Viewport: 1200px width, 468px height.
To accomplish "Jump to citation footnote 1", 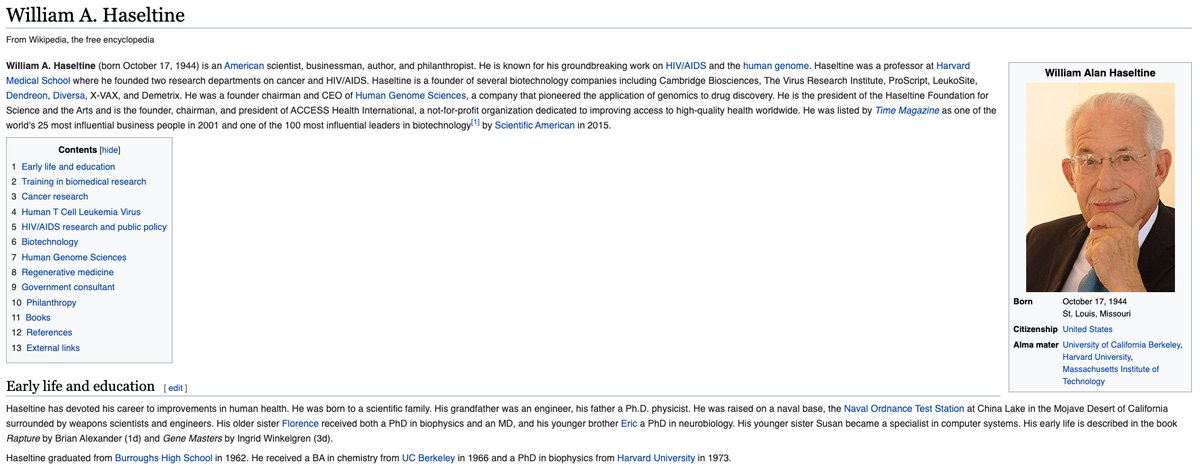I will [476, 122].
